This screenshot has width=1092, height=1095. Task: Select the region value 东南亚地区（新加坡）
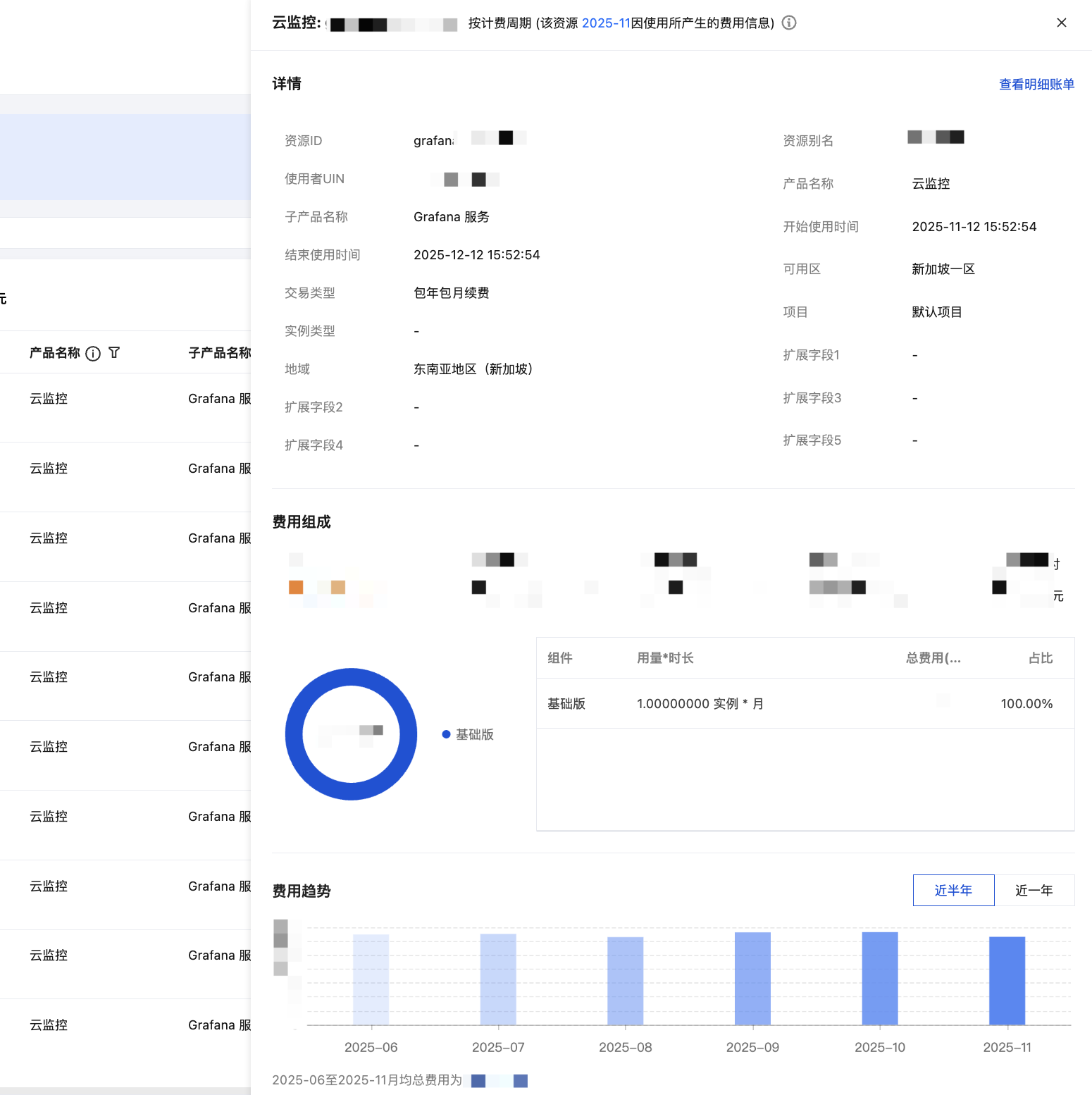pos(473,369)
